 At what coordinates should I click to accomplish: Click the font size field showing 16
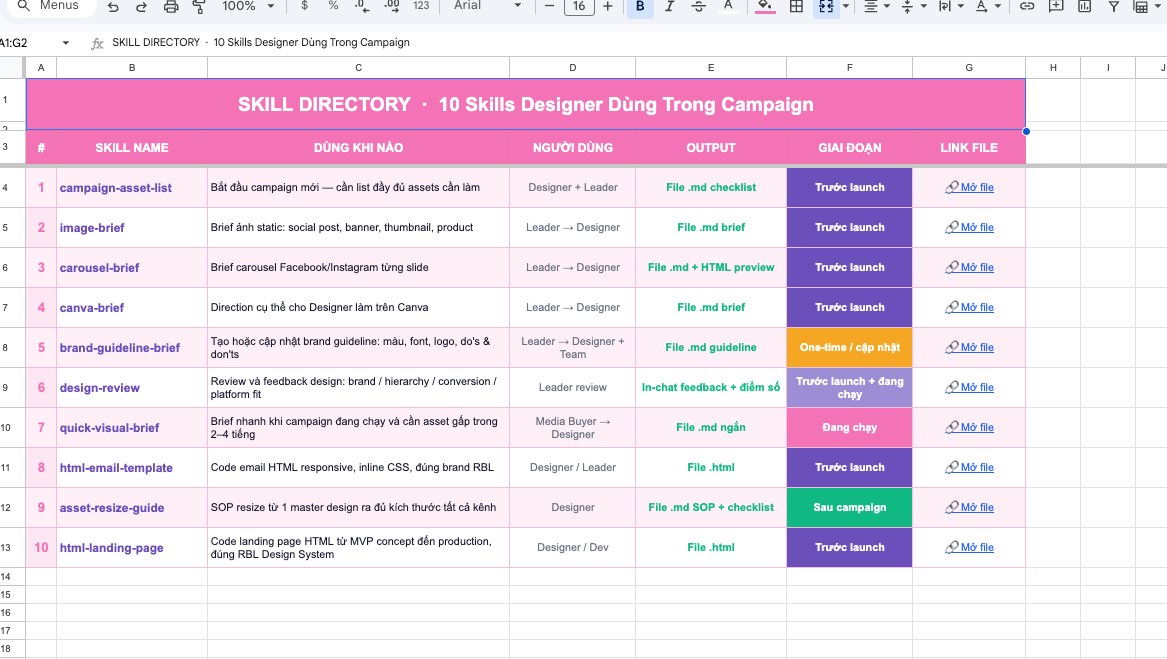point(579,6)
